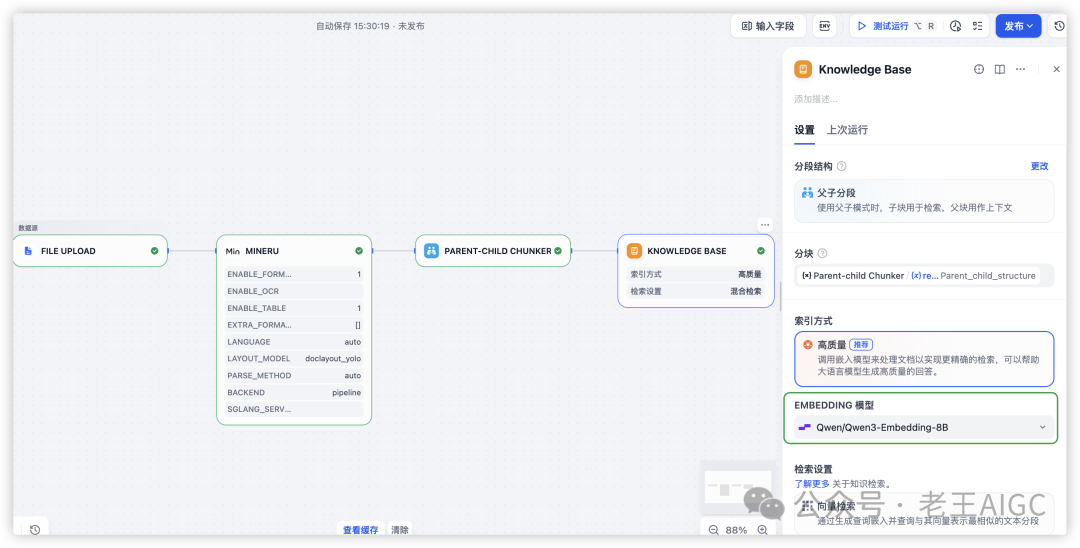The width and height of the screenshot is (1080, 548).
Task: Open the ENV environment variables button
Action: point(824,26)
